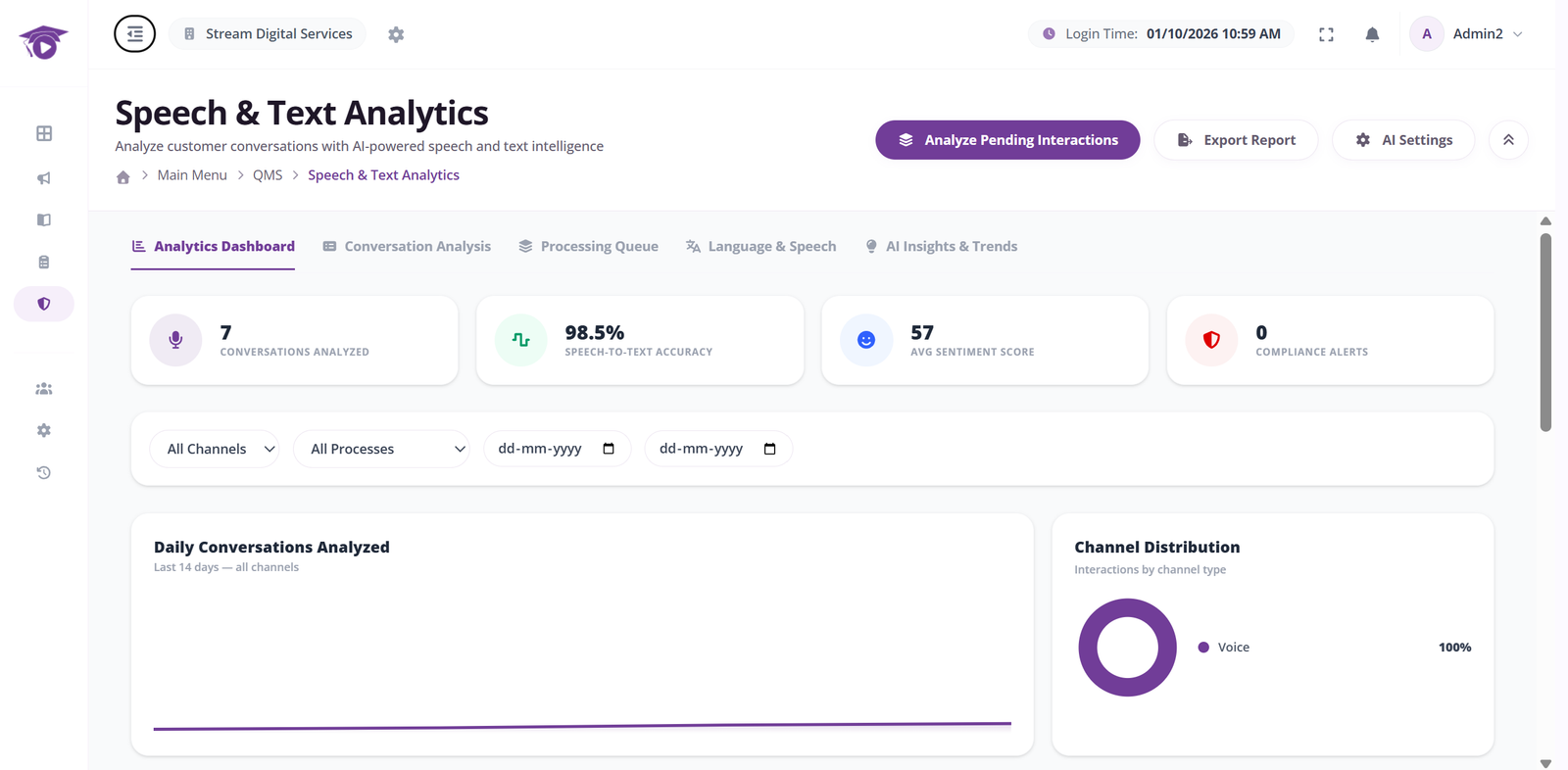Open the notifications bell
The height and width of the screenshot is (770, 1568).
click(1372, 34)
